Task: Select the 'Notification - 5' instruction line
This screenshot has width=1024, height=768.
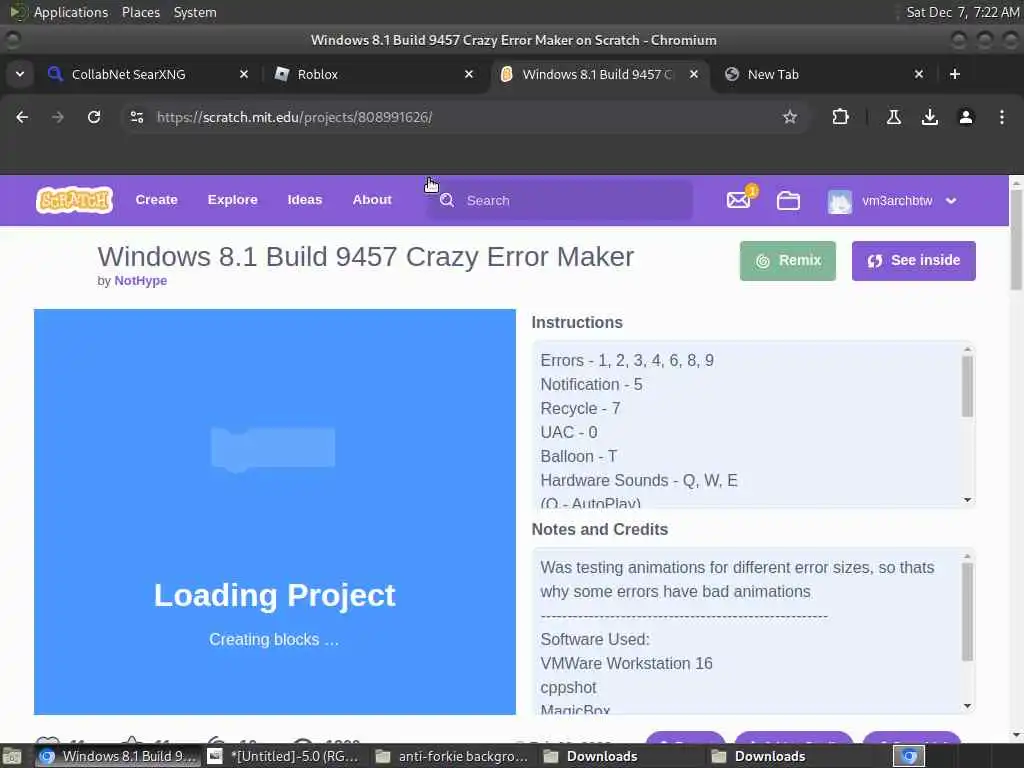Action: coord(591,385)
